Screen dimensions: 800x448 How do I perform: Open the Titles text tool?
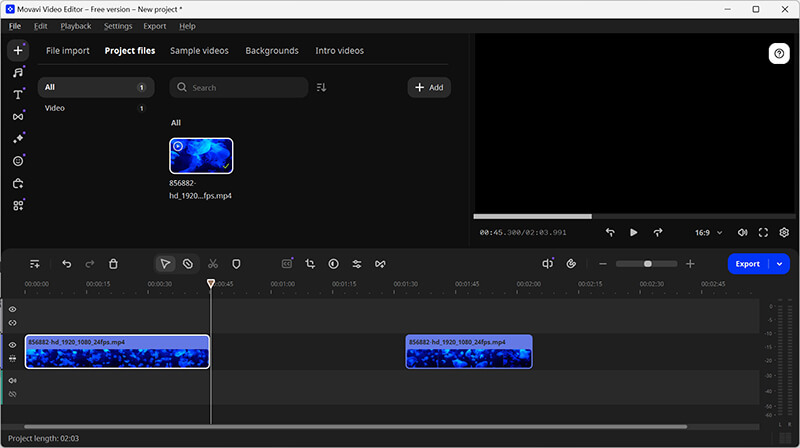point(18,94)
